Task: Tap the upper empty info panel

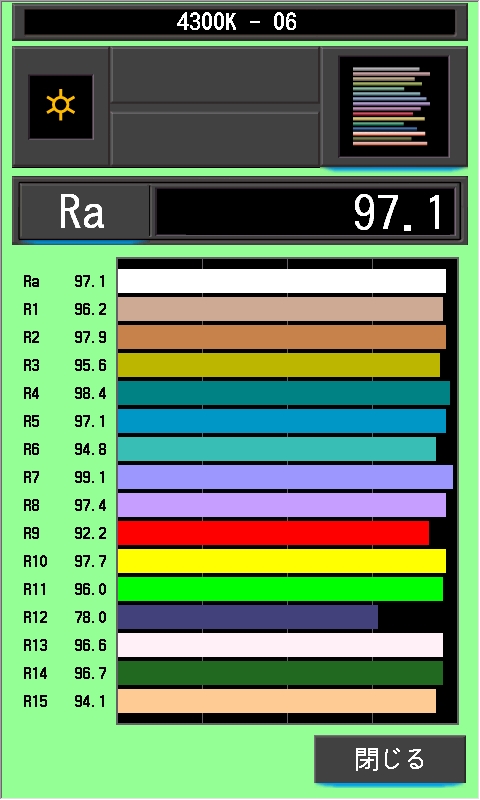Action: [x=215, y=76]
